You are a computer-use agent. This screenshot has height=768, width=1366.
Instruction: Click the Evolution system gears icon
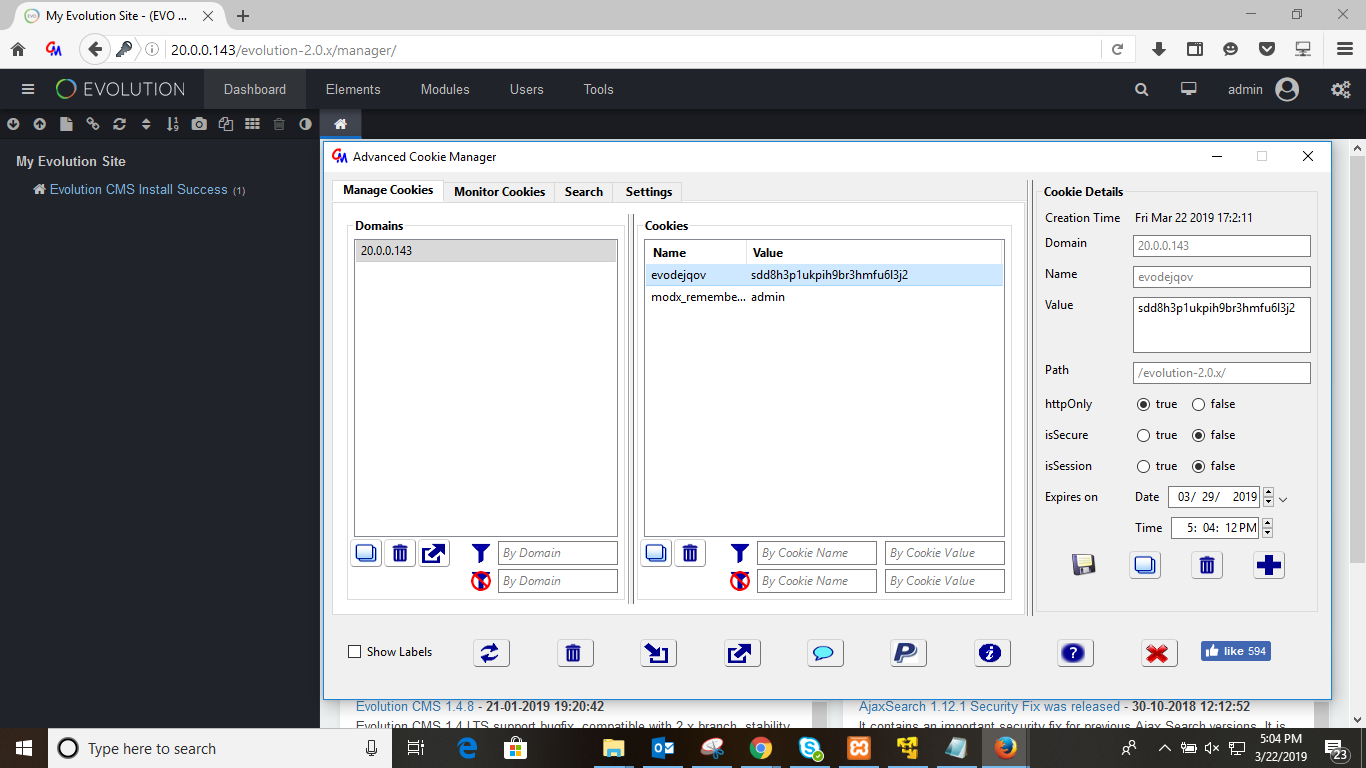[1340, 89]
